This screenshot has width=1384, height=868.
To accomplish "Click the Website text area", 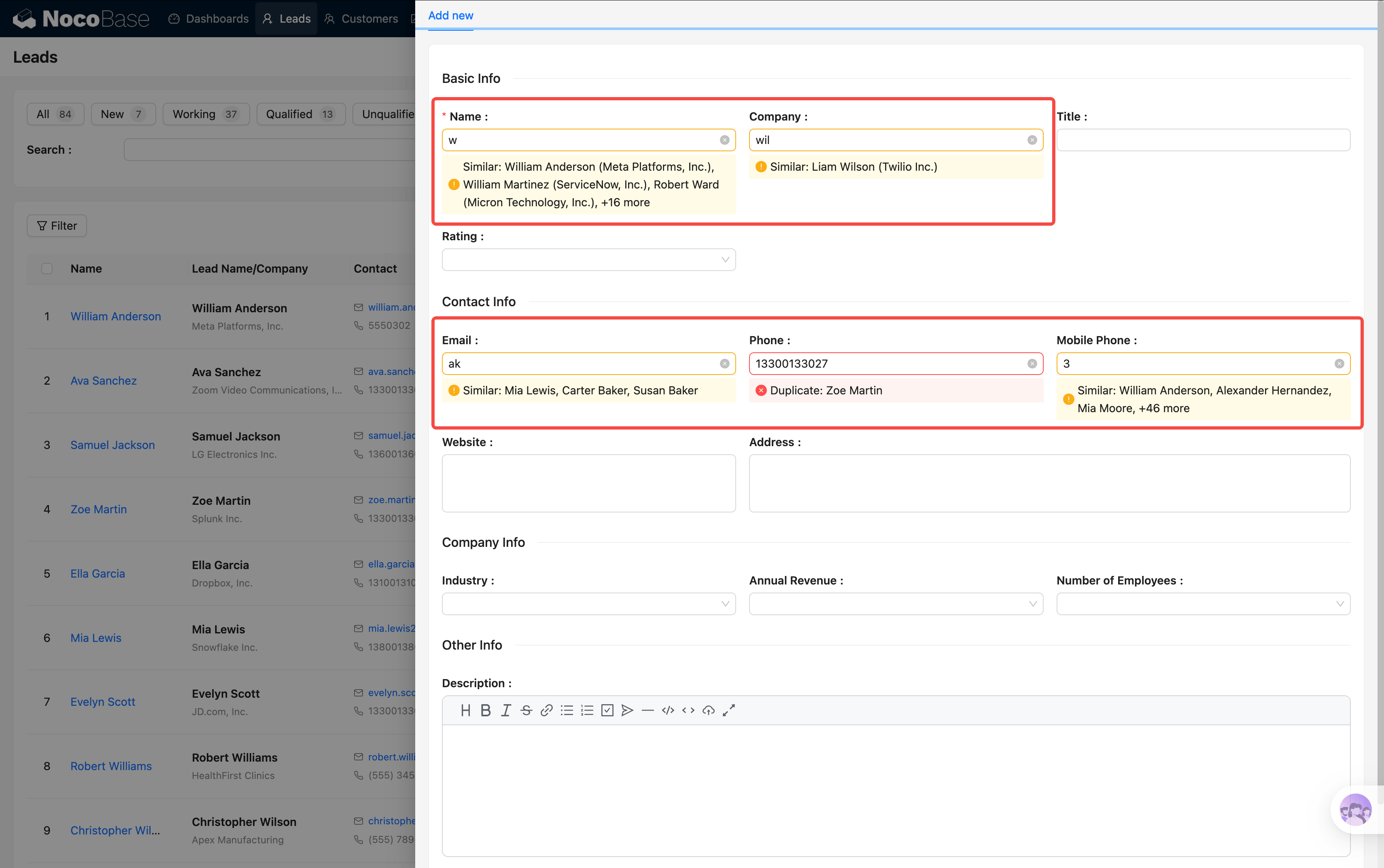I will [x=588, y=483].
